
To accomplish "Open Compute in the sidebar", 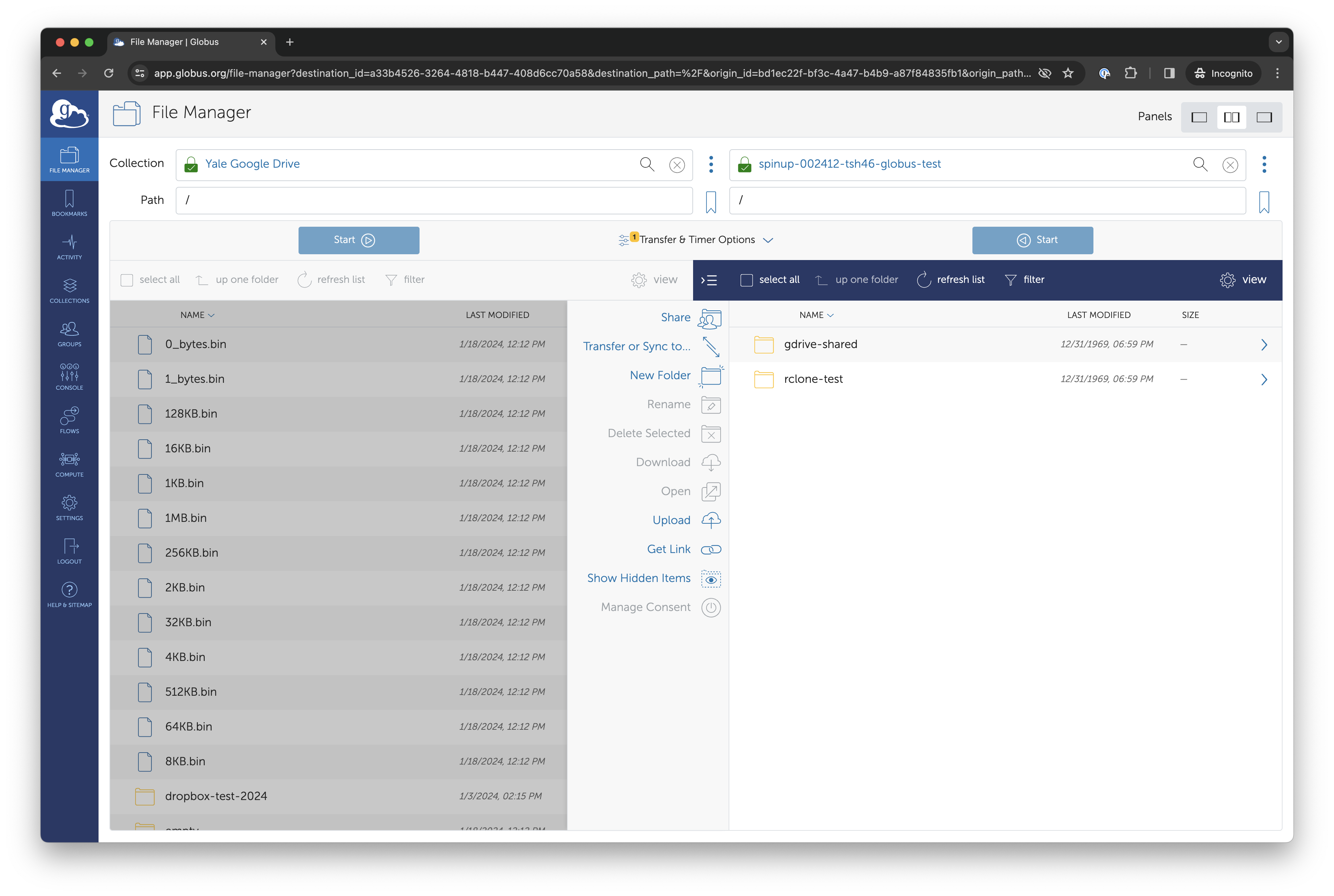I will [x=69, y=464].
